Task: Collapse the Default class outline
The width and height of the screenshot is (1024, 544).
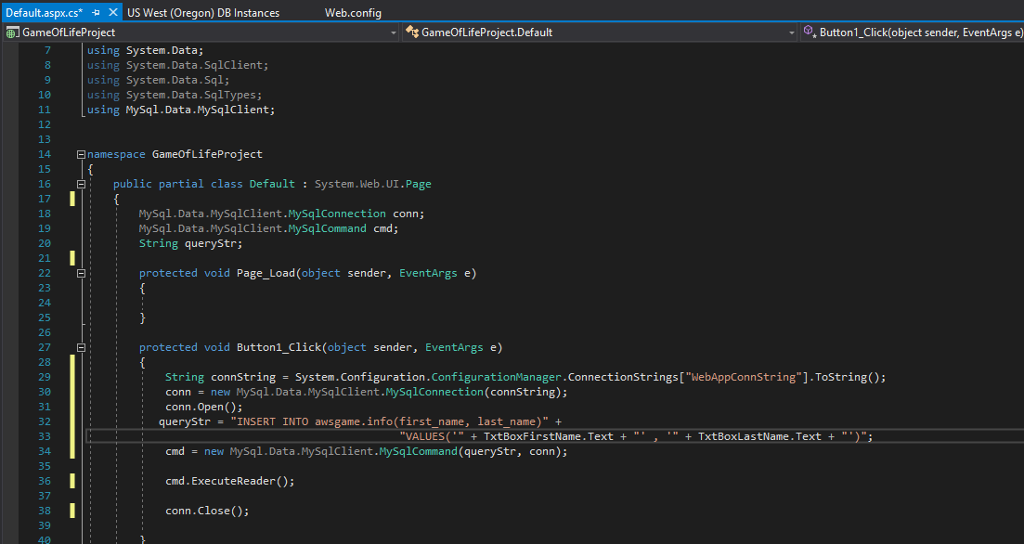Action: click(x=80, y=185)
